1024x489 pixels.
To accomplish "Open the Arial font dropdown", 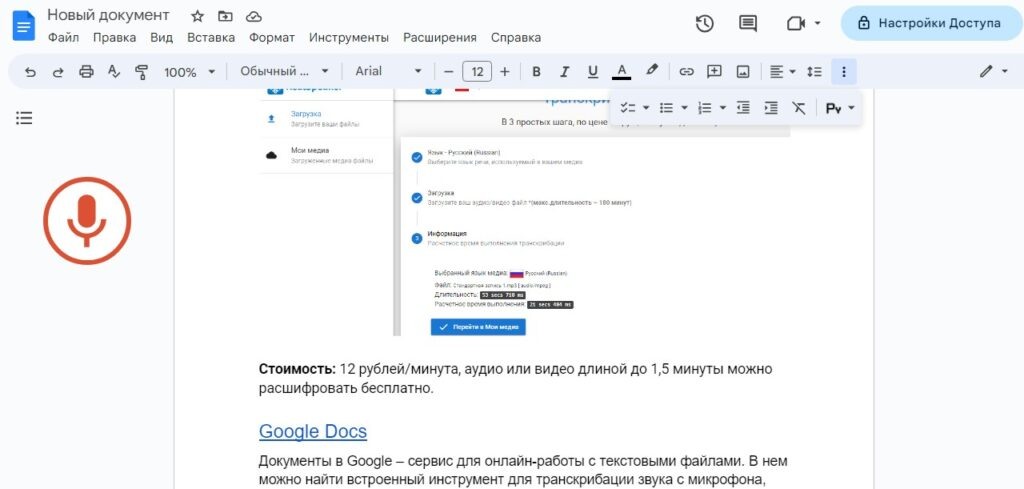I will 389,71.
